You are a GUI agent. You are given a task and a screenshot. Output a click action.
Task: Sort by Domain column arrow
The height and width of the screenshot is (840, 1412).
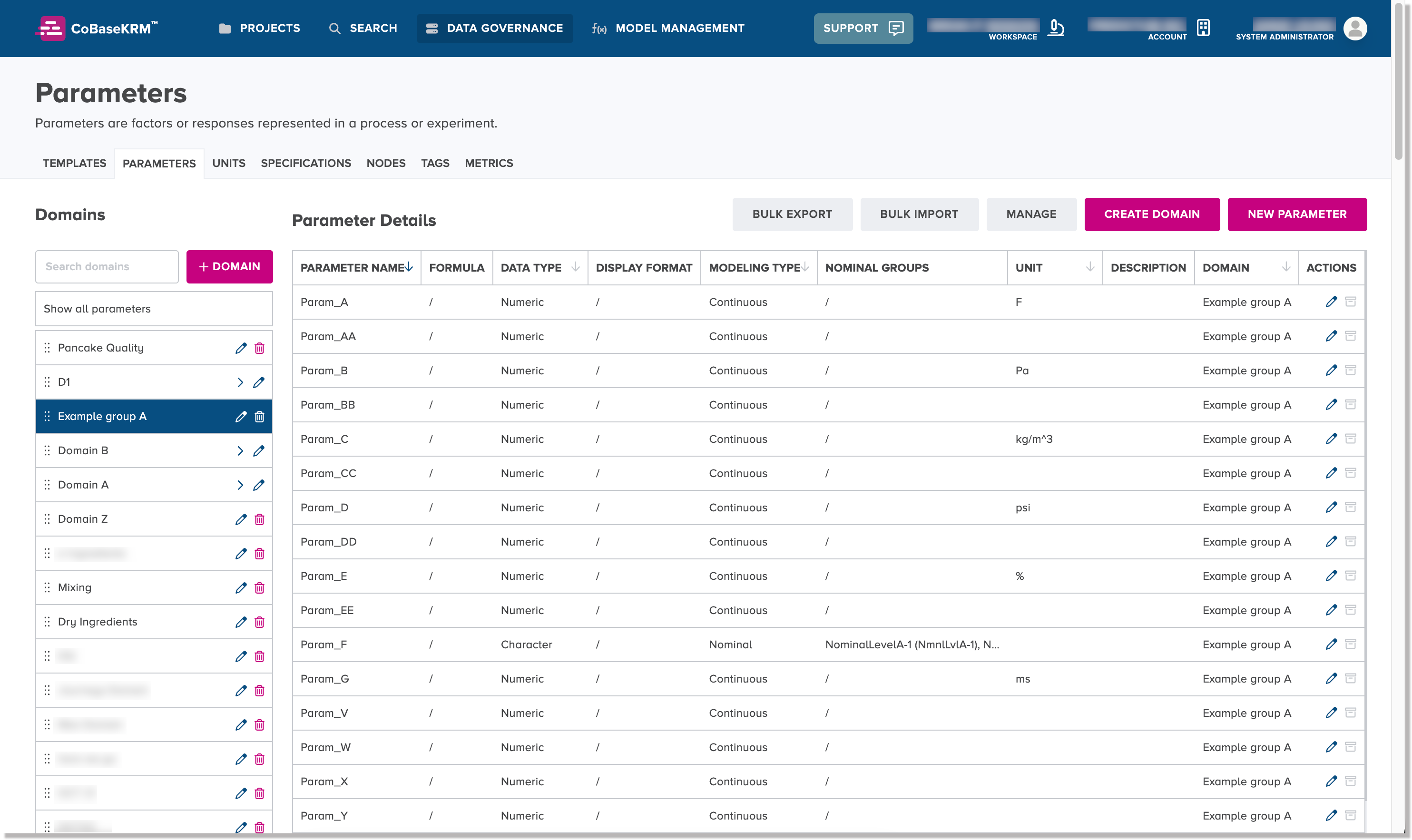[x=1286, y=267]
